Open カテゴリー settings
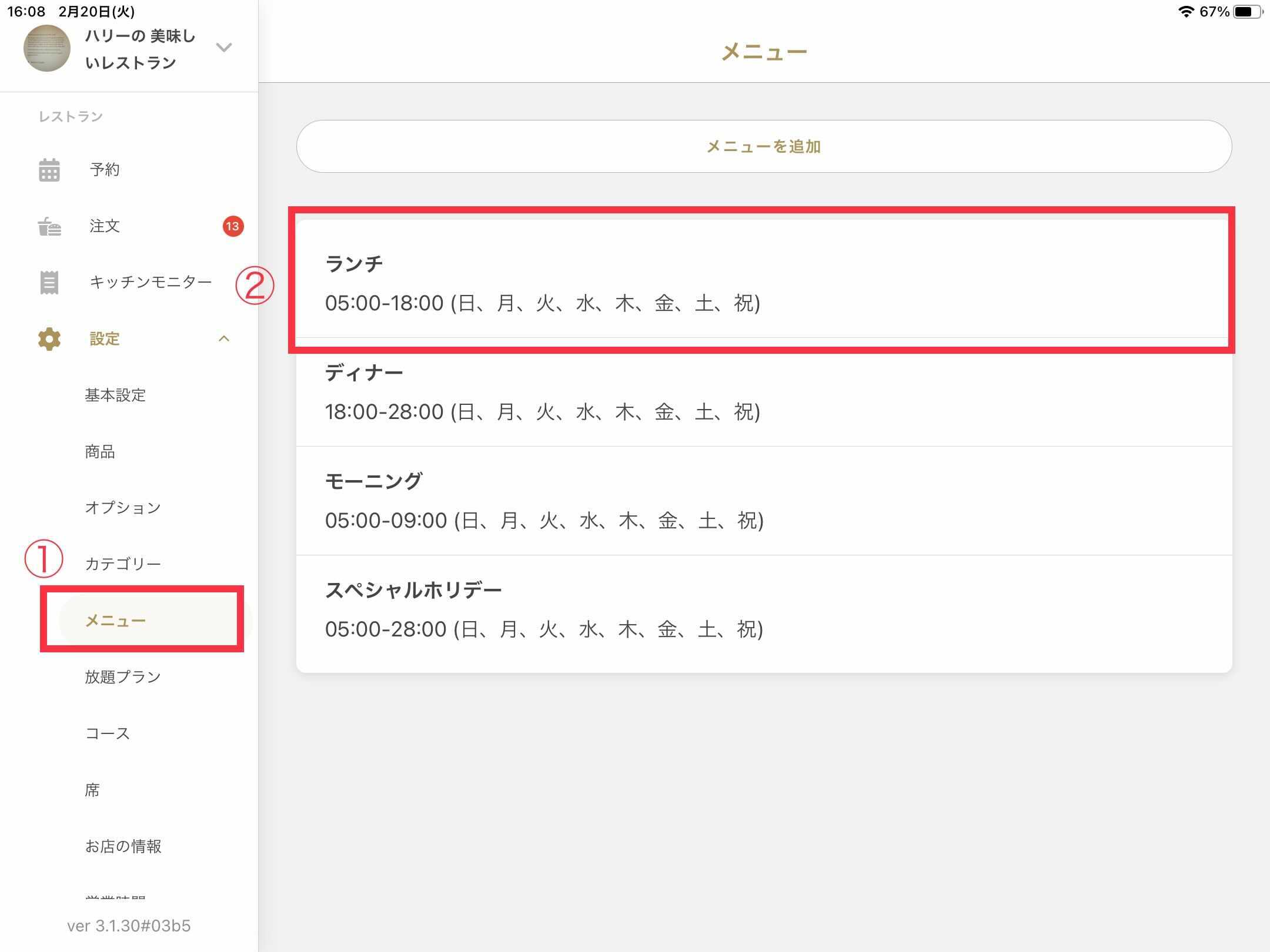The width and height of the screenshot is (1270, 952). (123, 564)
